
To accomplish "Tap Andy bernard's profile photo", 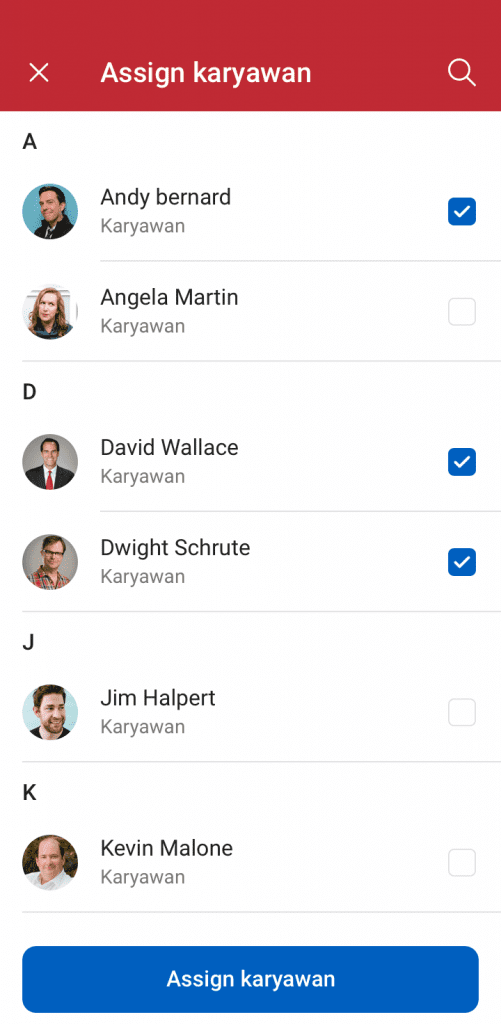I will coord(50,211).
